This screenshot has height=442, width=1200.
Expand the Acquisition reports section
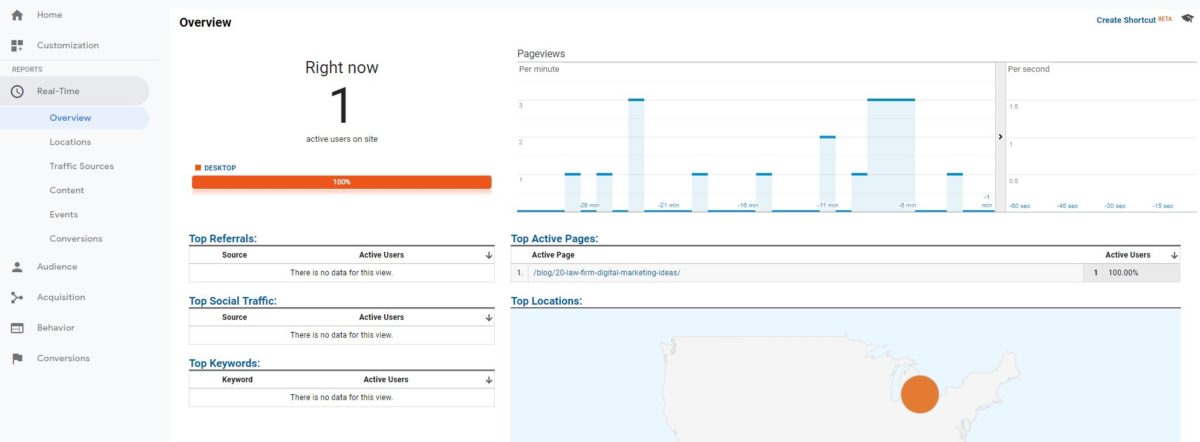click(x=61, y=297)
